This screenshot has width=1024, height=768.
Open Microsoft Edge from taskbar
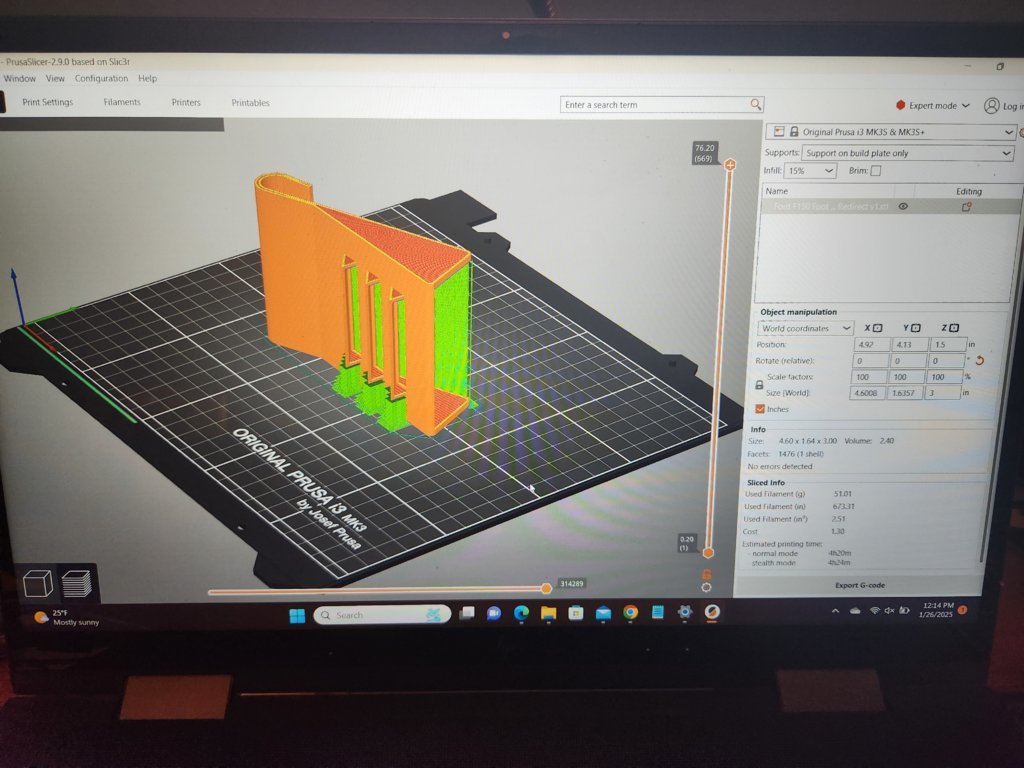[521, 613]
